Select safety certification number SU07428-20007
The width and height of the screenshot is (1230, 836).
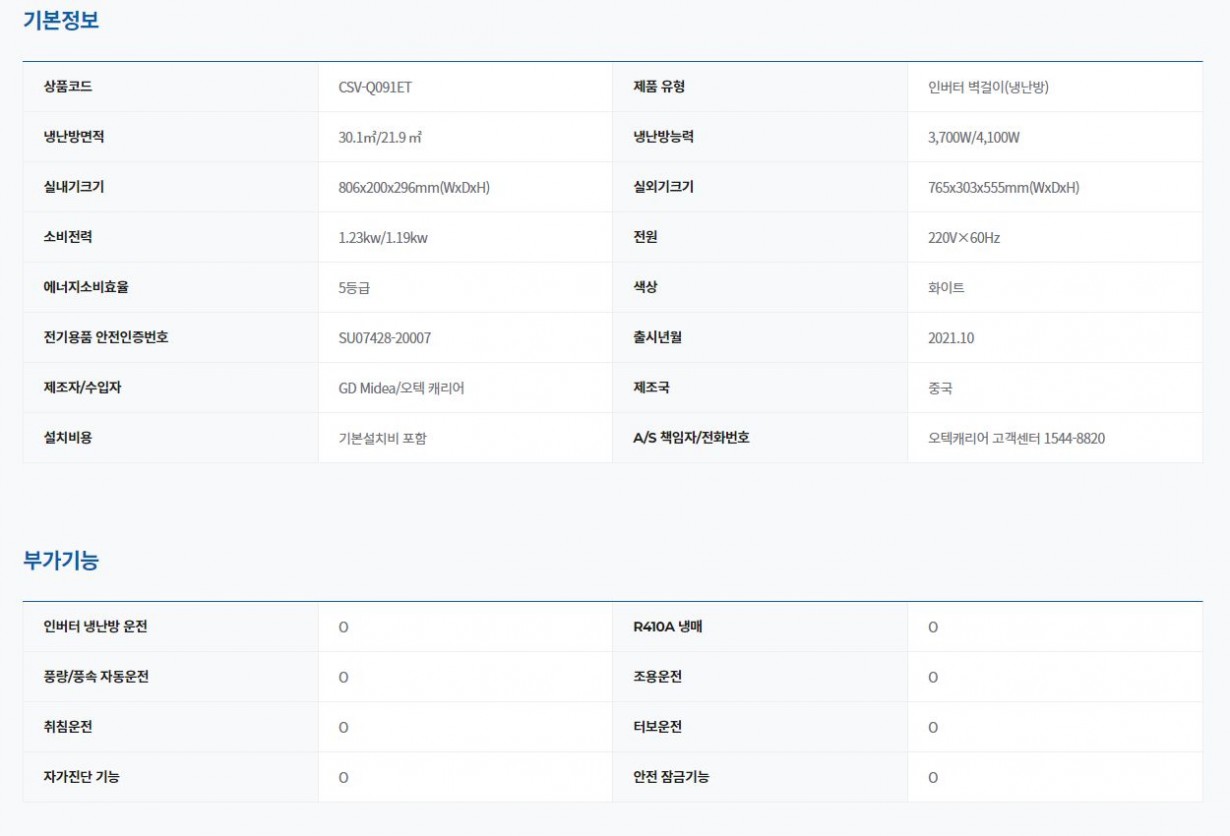click(385, 338)
